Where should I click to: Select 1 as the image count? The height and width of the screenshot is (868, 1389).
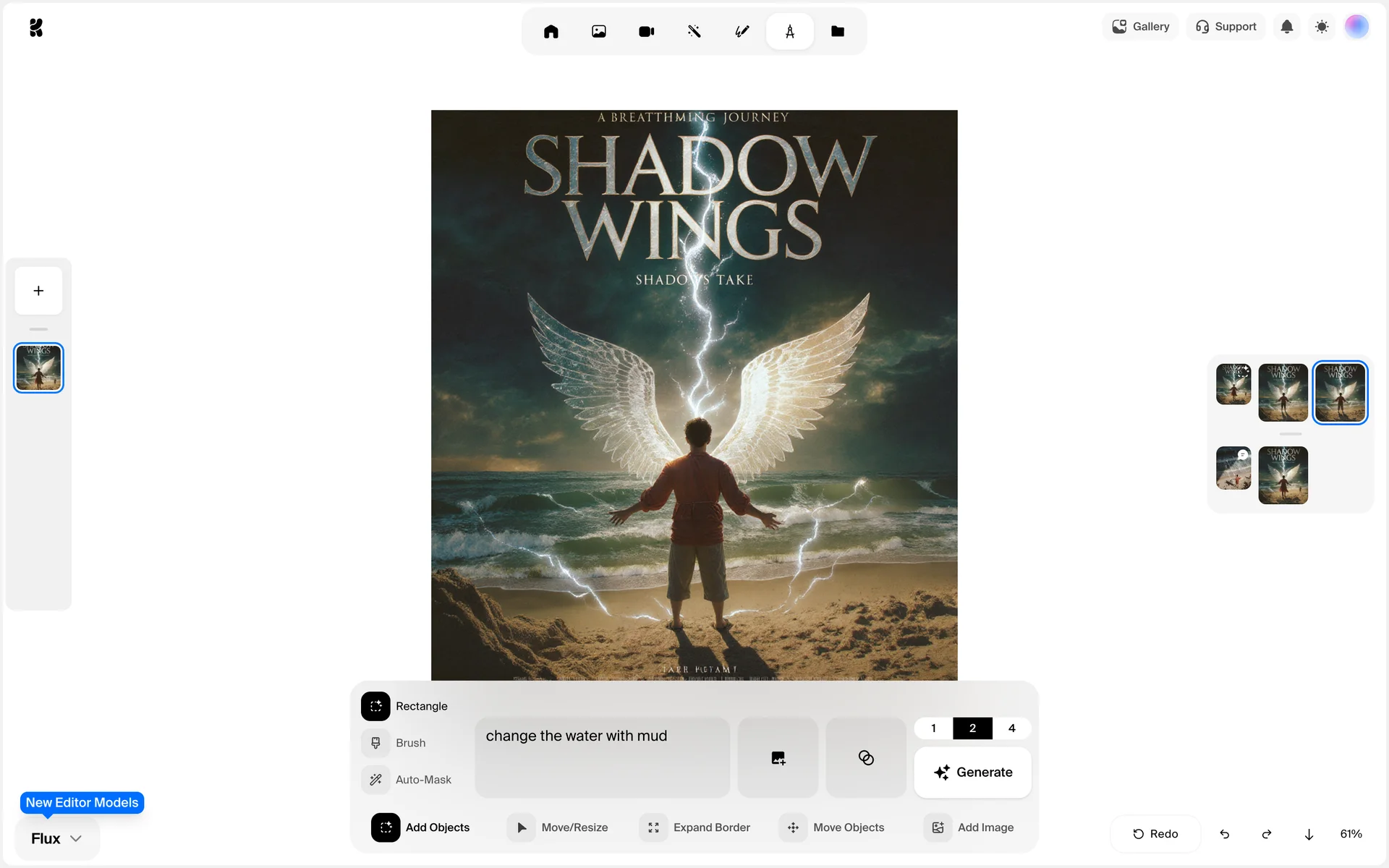click(933, 728)
